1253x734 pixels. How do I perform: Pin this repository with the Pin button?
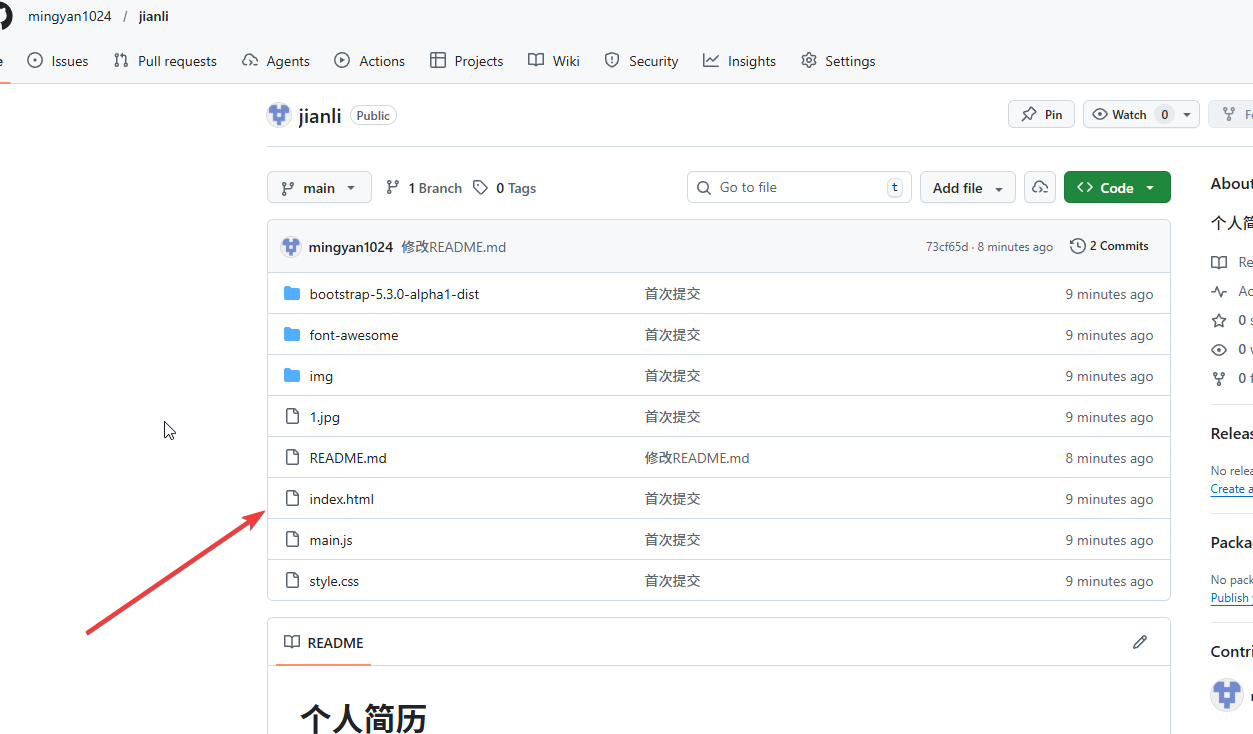tap(1041, 115)
